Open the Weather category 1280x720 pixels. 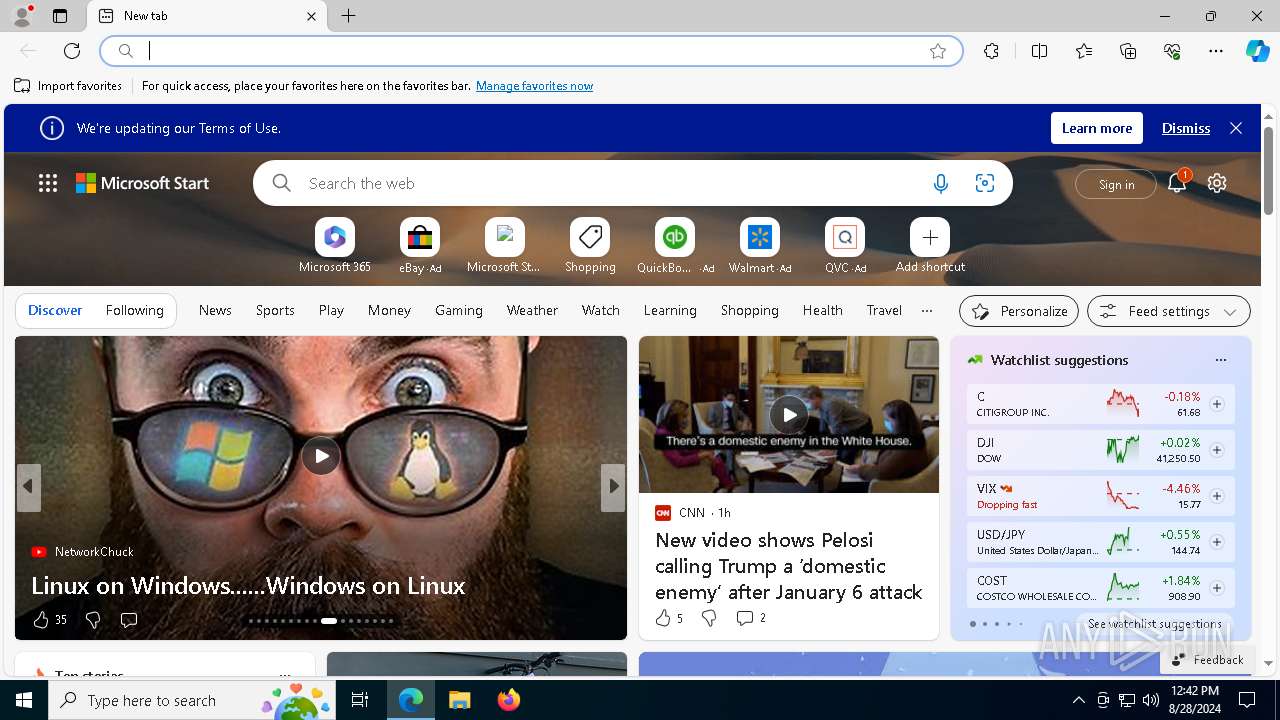click(x=532, y=310)
